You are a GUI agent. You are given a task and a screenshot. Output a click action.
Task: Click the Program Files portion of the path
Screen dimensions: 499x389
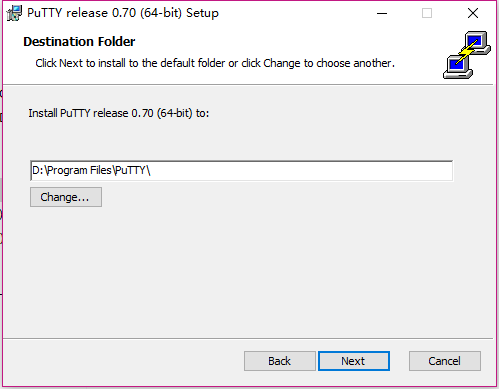click(x=79, y=171)
